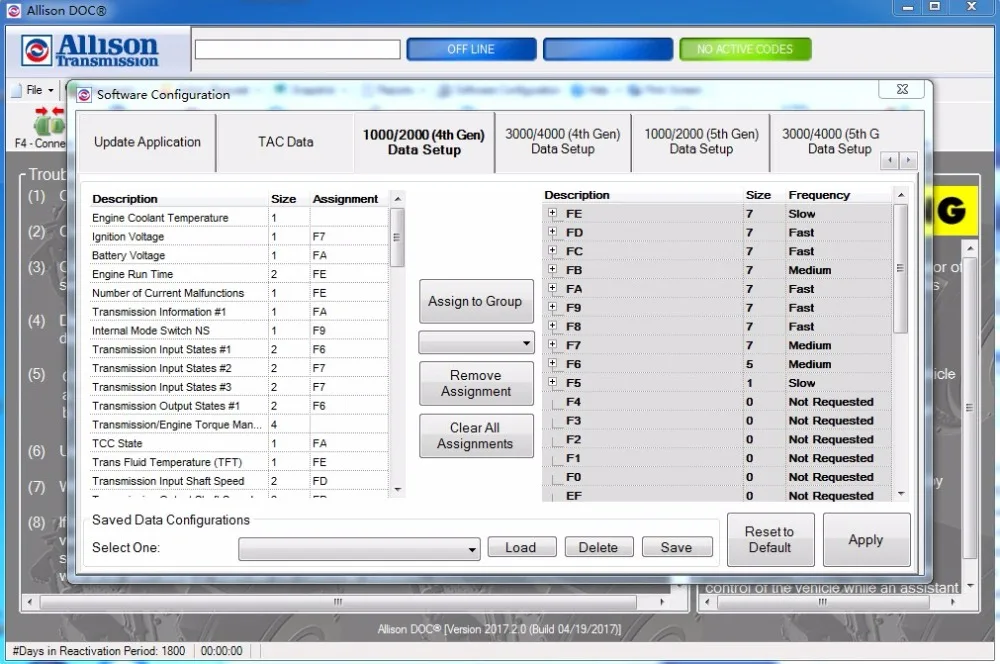Open the 3000/4000 (4th Gen) Data Setup tab
Viewport: 1000px width, 664px height.
point(561,142)
